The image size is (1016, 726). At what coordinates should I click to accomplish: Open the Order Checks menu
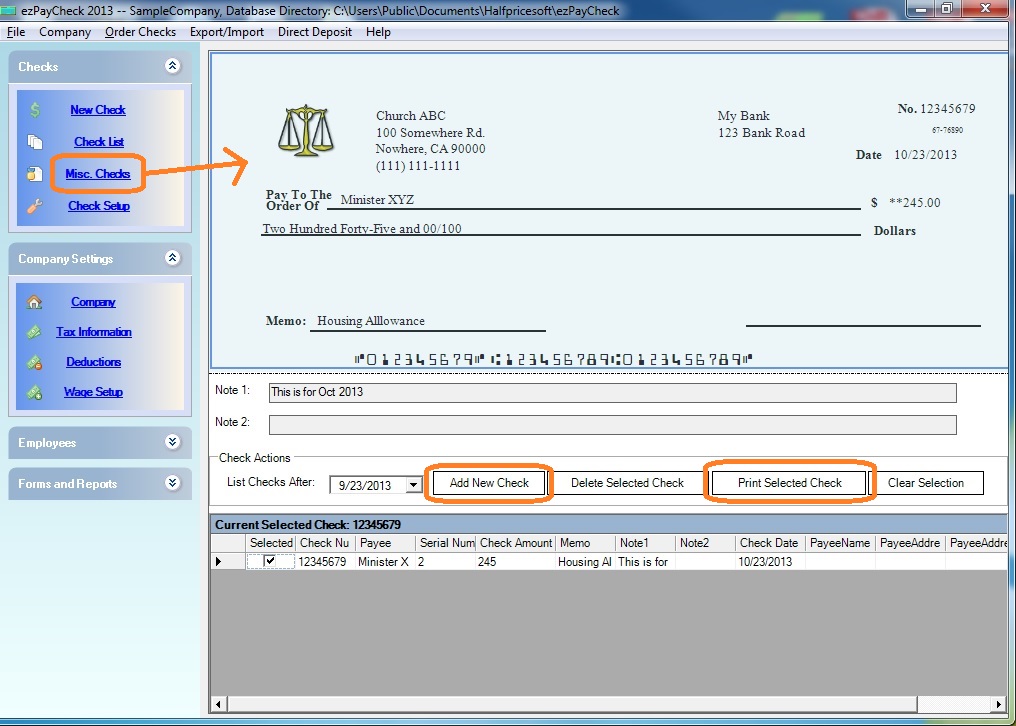pyautogui.click(x=140, y=32)
